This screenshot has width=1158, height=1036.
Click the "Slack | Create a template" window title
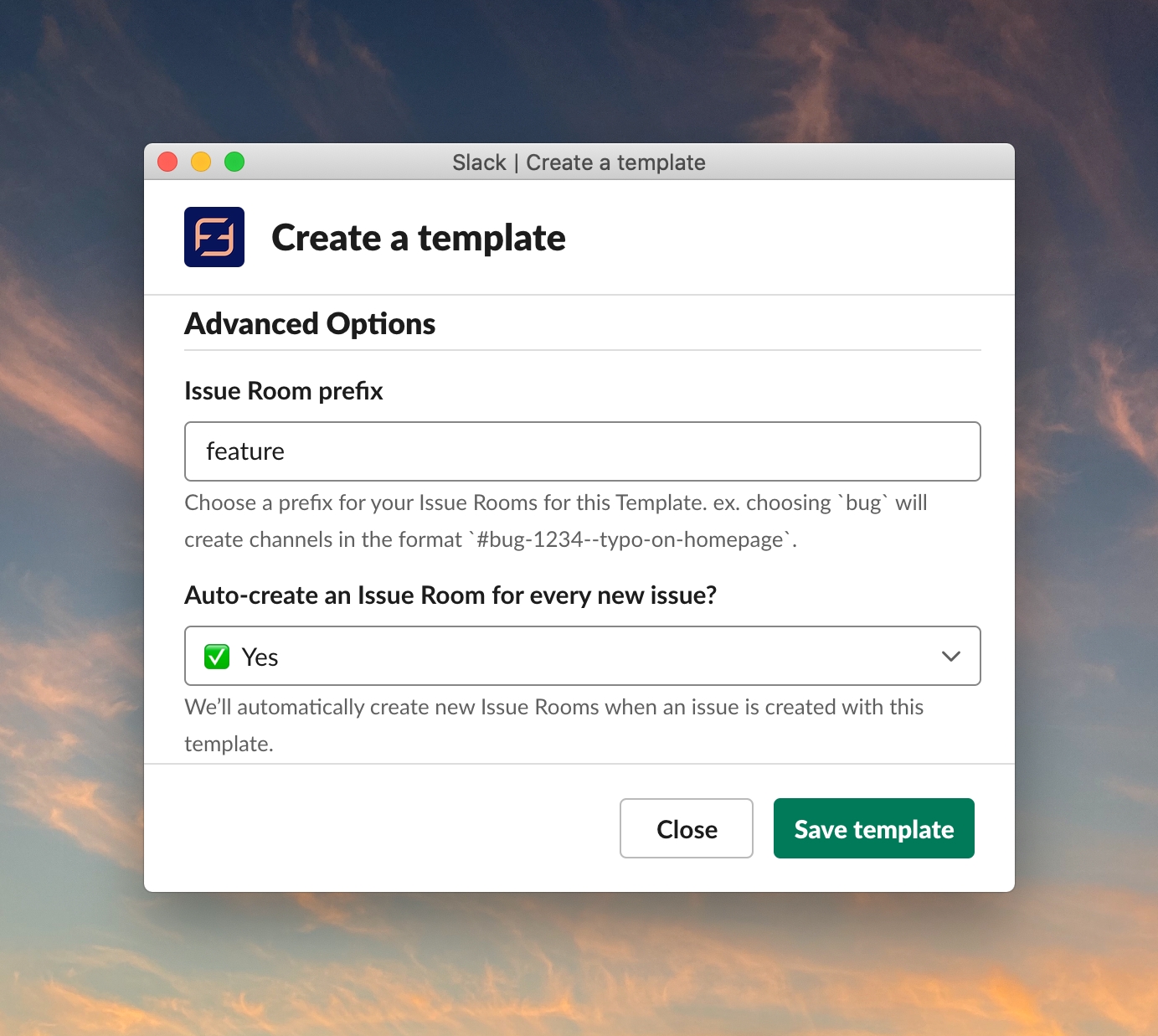click(579, 162)
